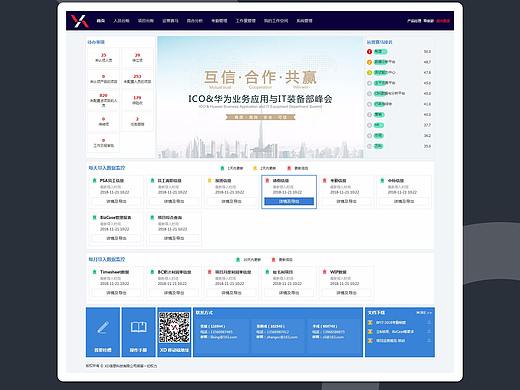This screenshot has height=390, width=520.
Task: Open the 首页 home tab in navigation bar
Action: tap(101, 21)
